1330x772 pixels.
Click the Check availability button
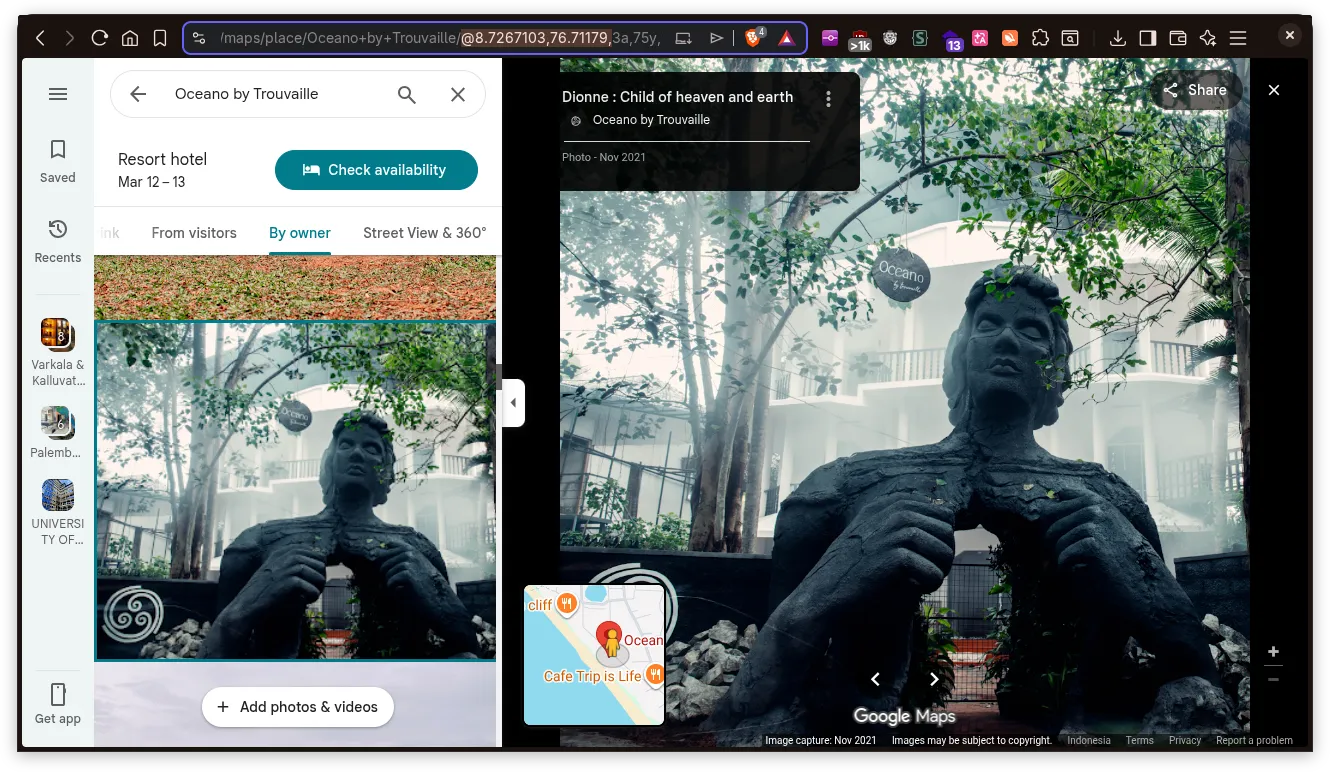pos(376,170)
